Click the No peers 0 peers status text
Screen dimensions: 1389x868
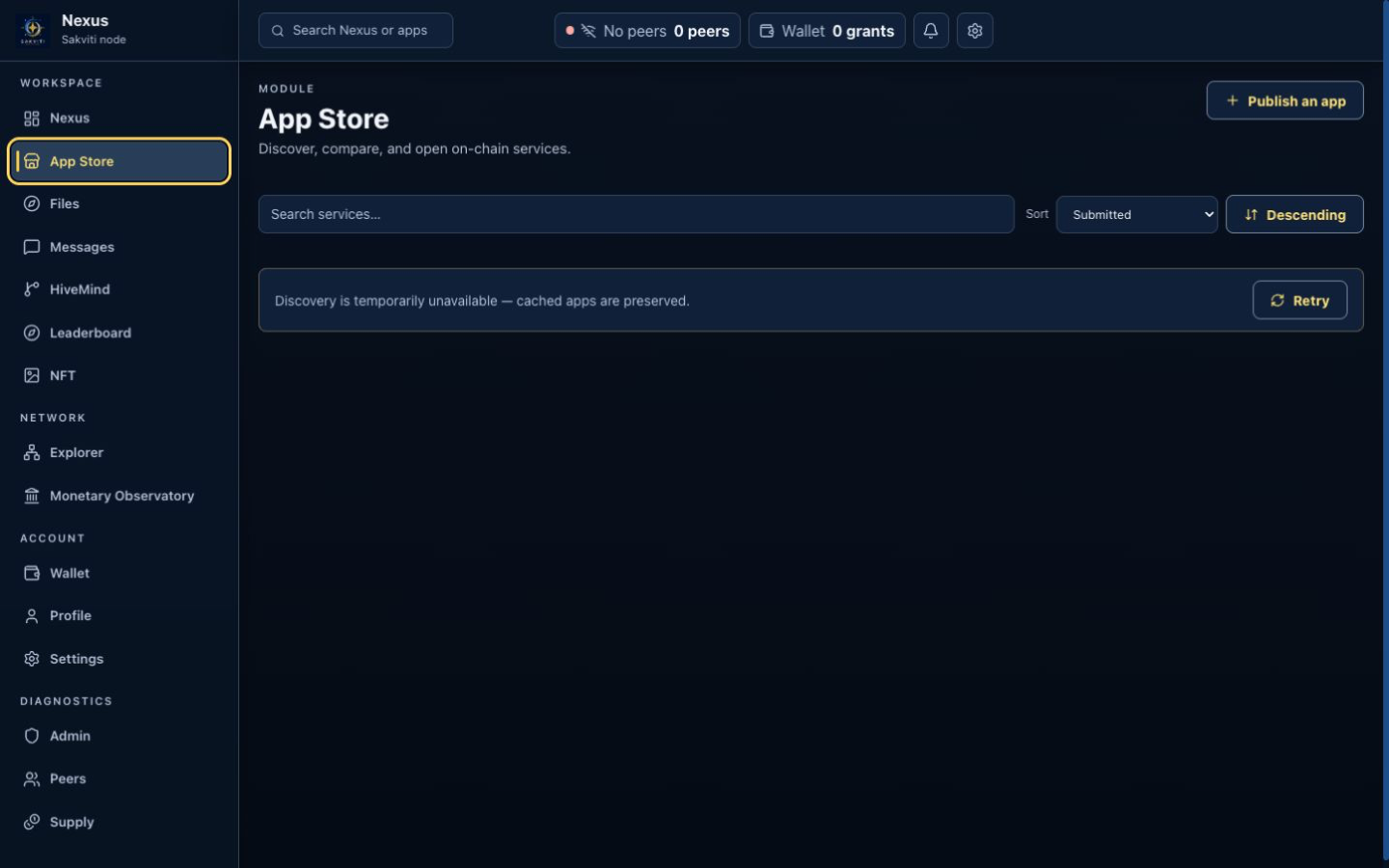pos(666,31)
